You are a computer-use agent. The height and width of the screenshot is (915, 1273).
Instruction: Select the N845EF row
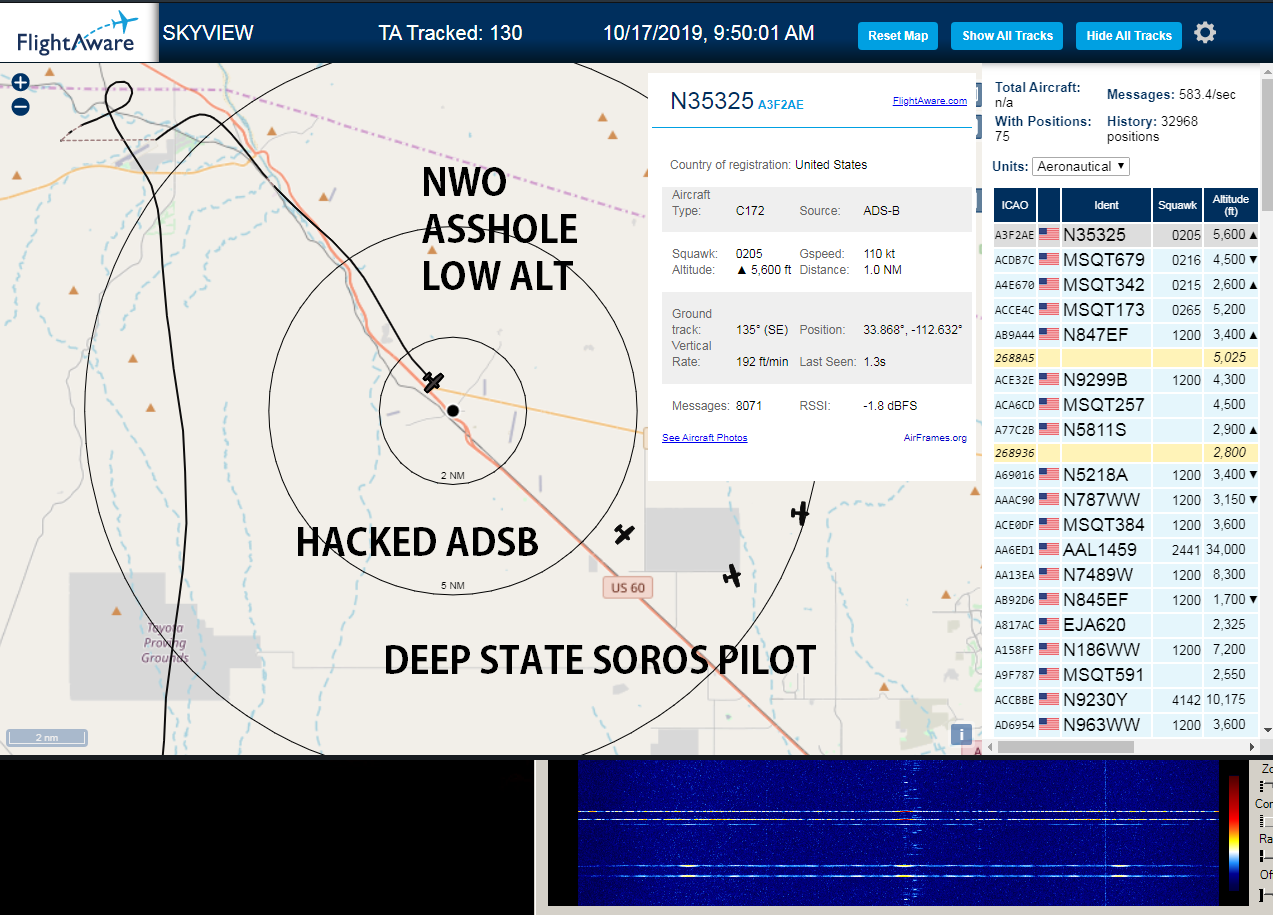coord(1126,600)
